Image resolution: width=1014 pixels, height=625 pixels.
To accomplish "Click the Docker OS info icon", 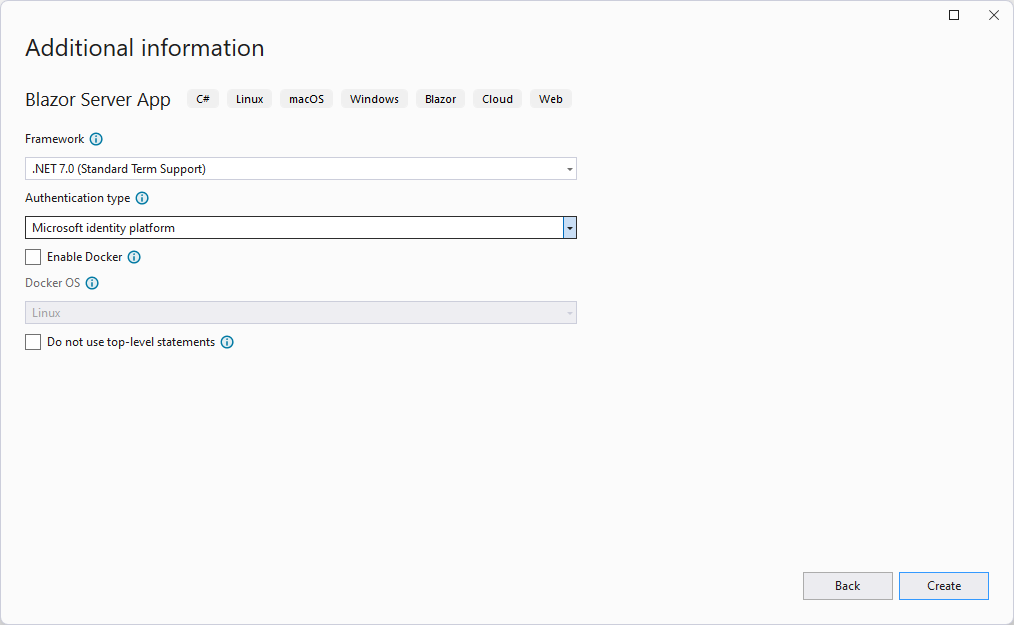I will (92, 283).
